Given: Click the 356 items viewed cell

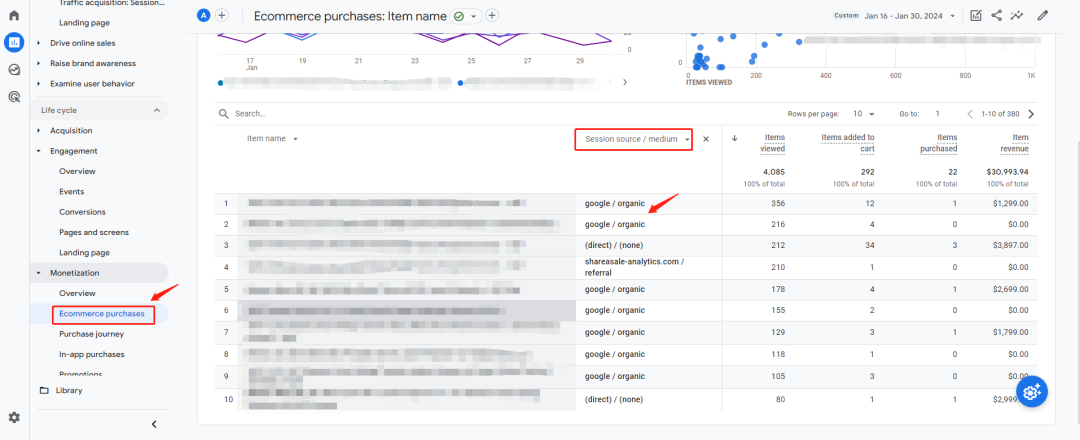Looking at the screenshot, I should [778, 203].
